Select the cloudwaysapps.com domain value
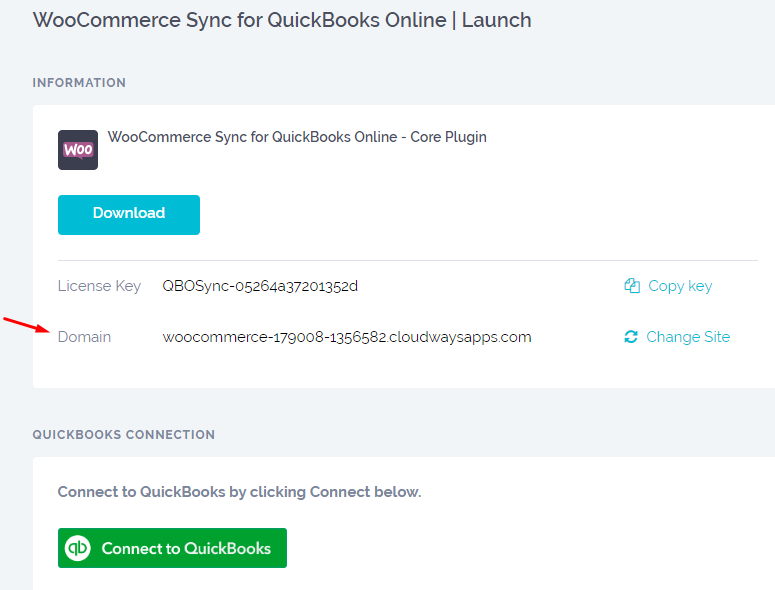 click(347, 337)
